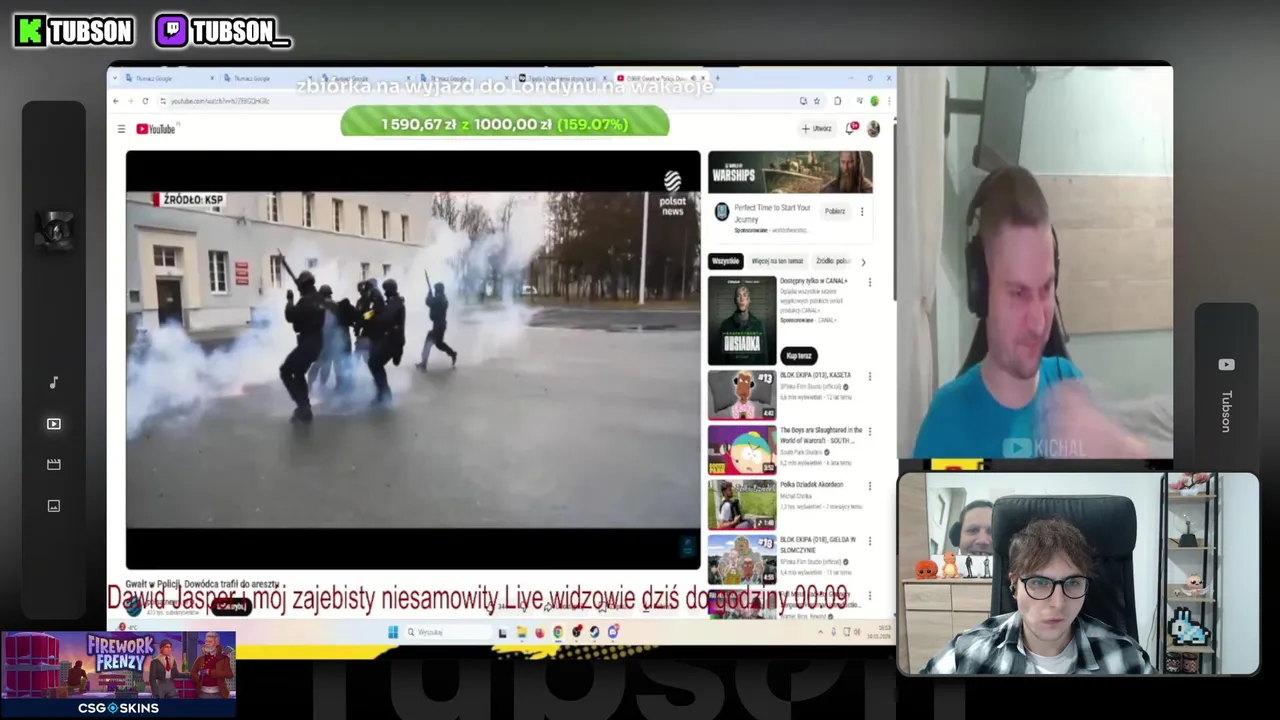Play the Polsat News video player
1280x720 pixels.
413,360
